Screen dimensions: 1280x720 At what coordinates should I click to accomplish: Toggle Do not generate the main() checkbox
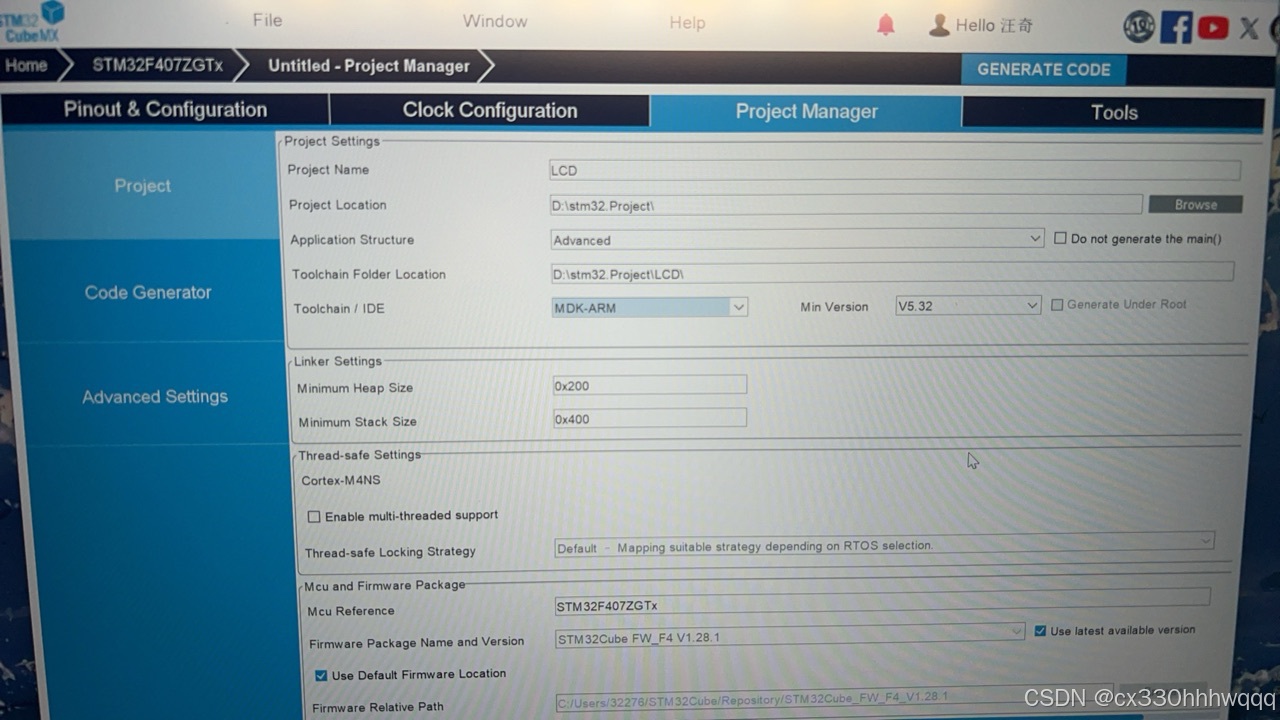coord(1060,238)
